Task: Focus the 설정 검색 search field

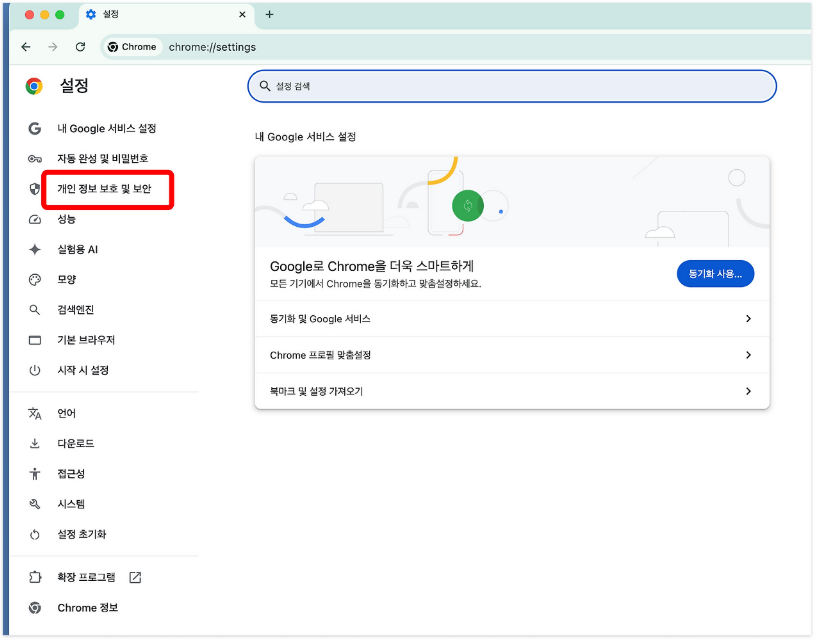Action: click(x=512, y=86)
